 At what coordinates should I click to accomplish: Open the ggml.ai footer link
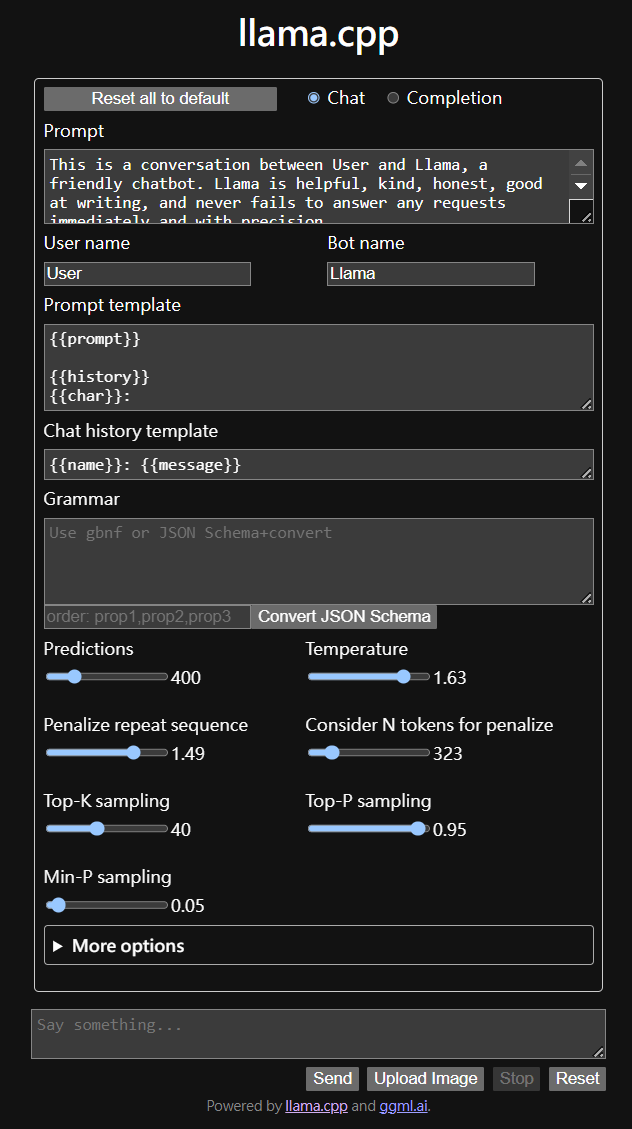tap(403, 1106)
